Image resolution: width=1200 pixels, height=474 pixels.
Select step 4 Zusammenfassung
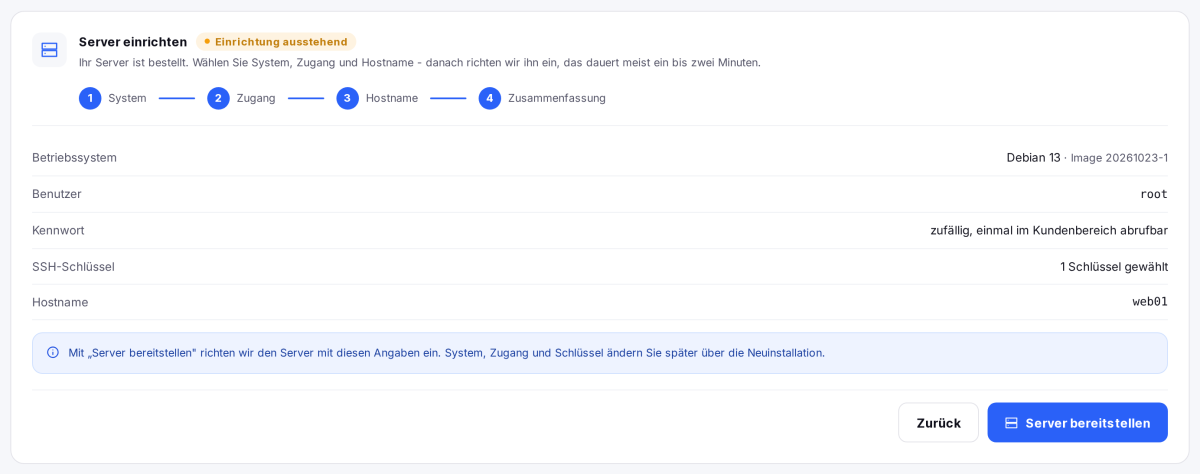542,98
